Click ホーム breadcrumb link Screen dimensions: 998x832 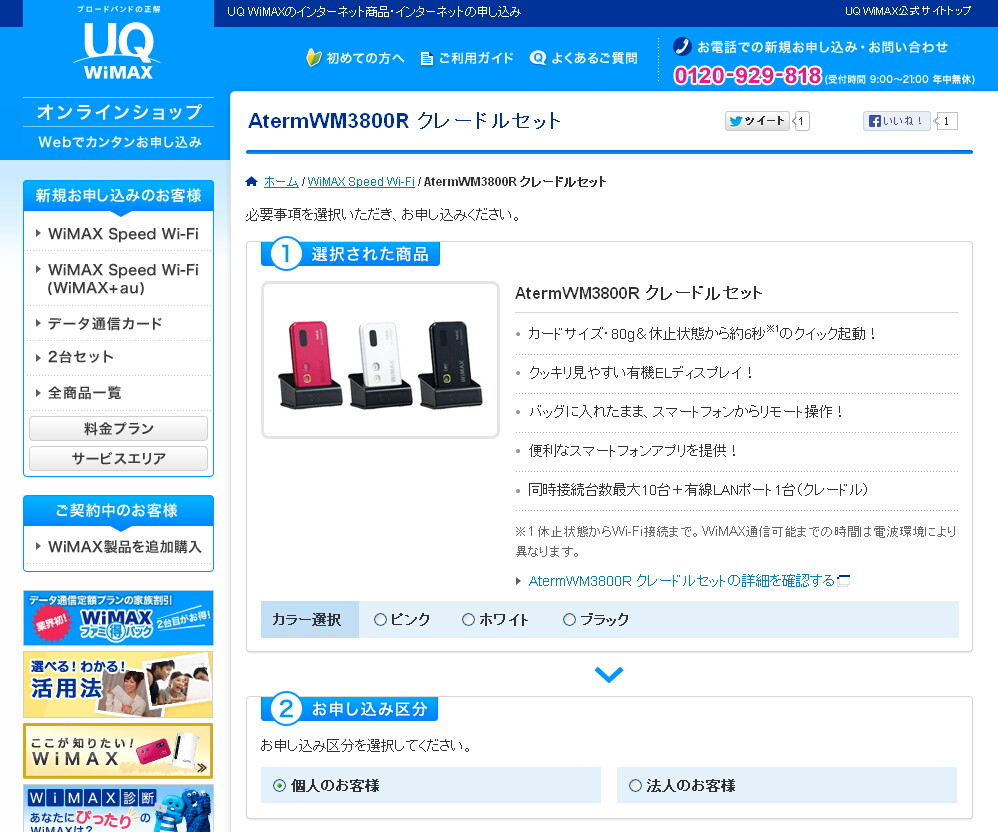point(281,181)
